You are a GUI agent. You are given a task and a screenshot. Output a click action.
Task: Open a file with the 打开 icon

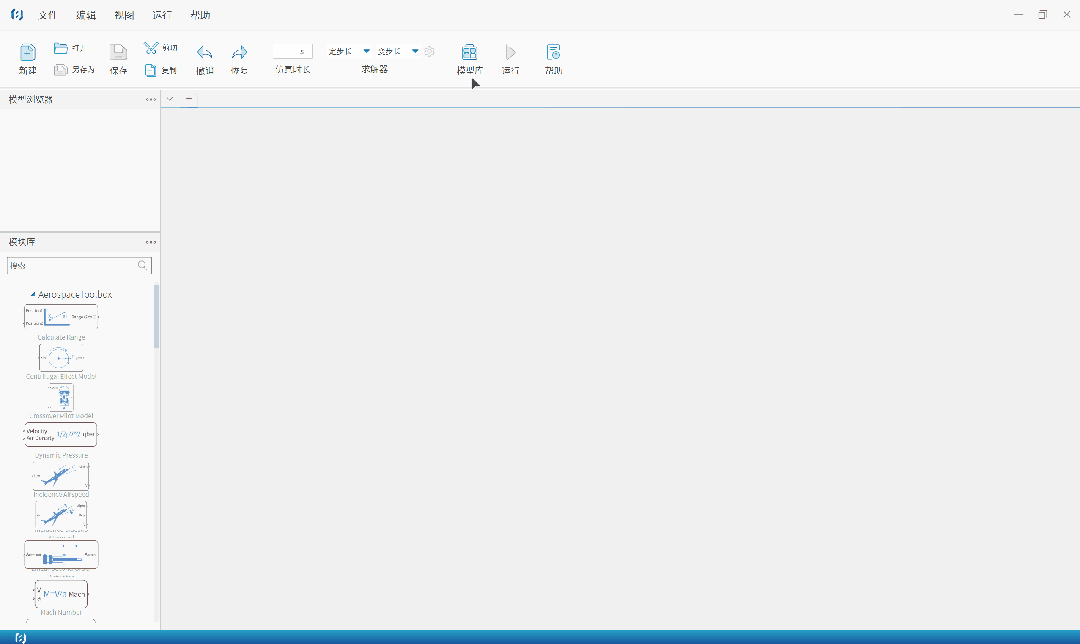tap(61, 48)
